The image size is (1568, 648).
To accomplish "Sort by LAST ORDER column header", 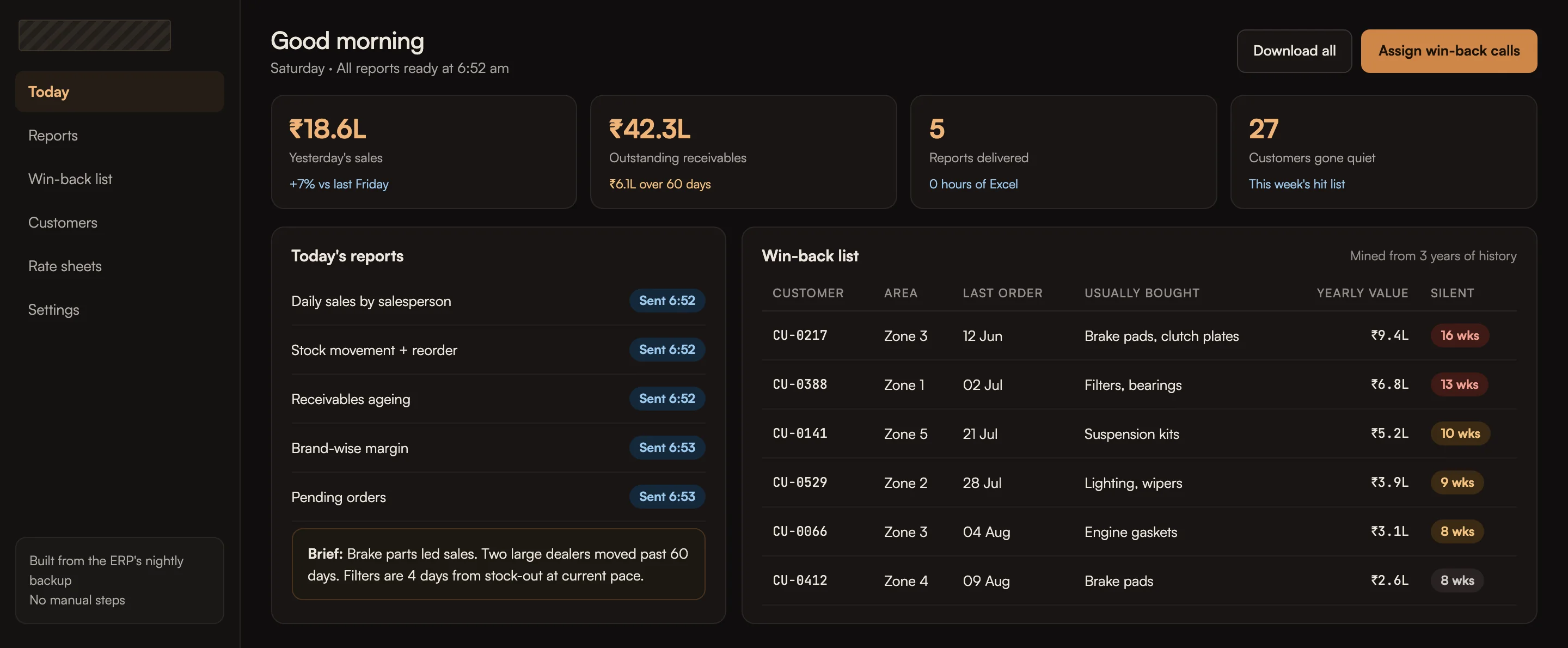I will (x=1002, y=293).
